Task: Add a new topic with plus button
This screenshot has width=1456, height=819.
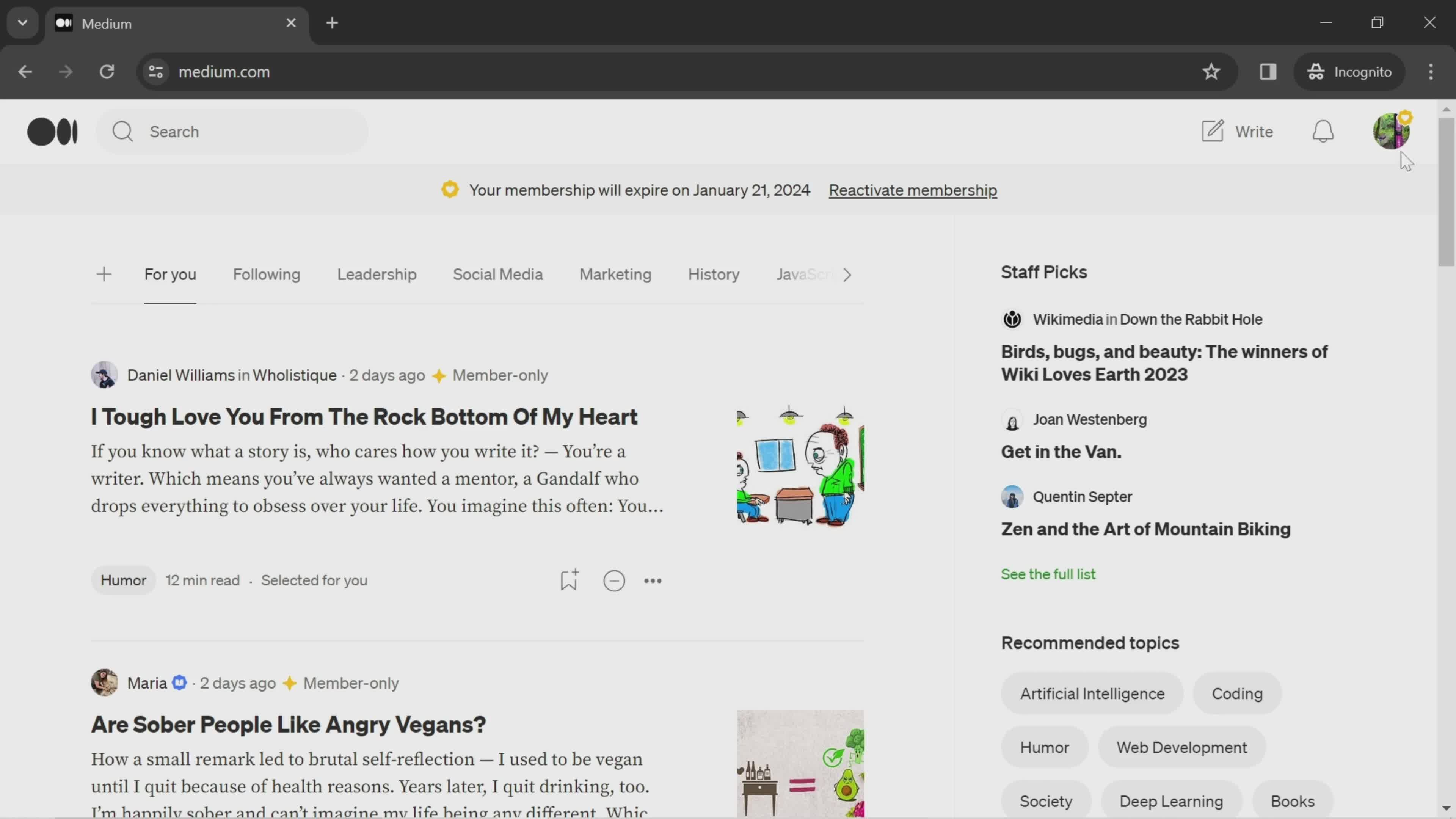Action: 103,274
